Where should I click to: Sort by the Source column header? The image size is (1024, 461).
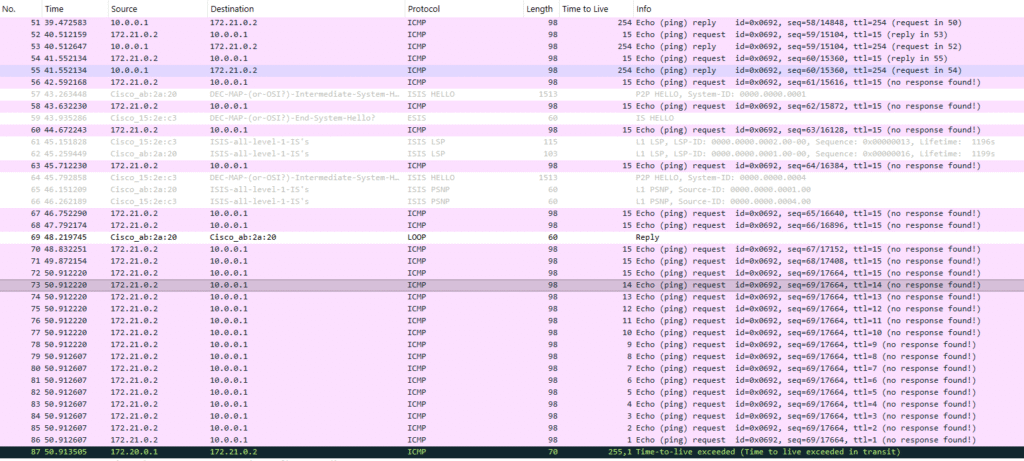coord(124,8)
